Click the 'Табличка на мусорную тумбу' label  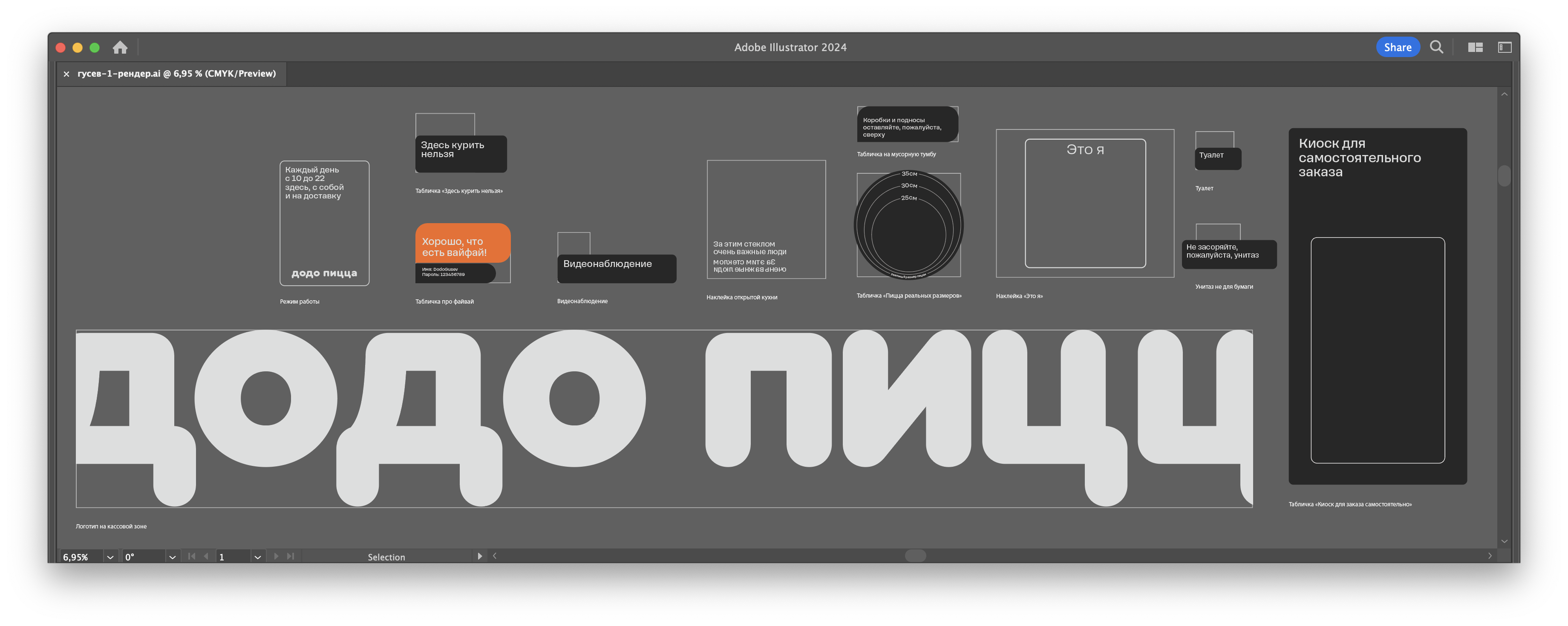pos(896,155)
